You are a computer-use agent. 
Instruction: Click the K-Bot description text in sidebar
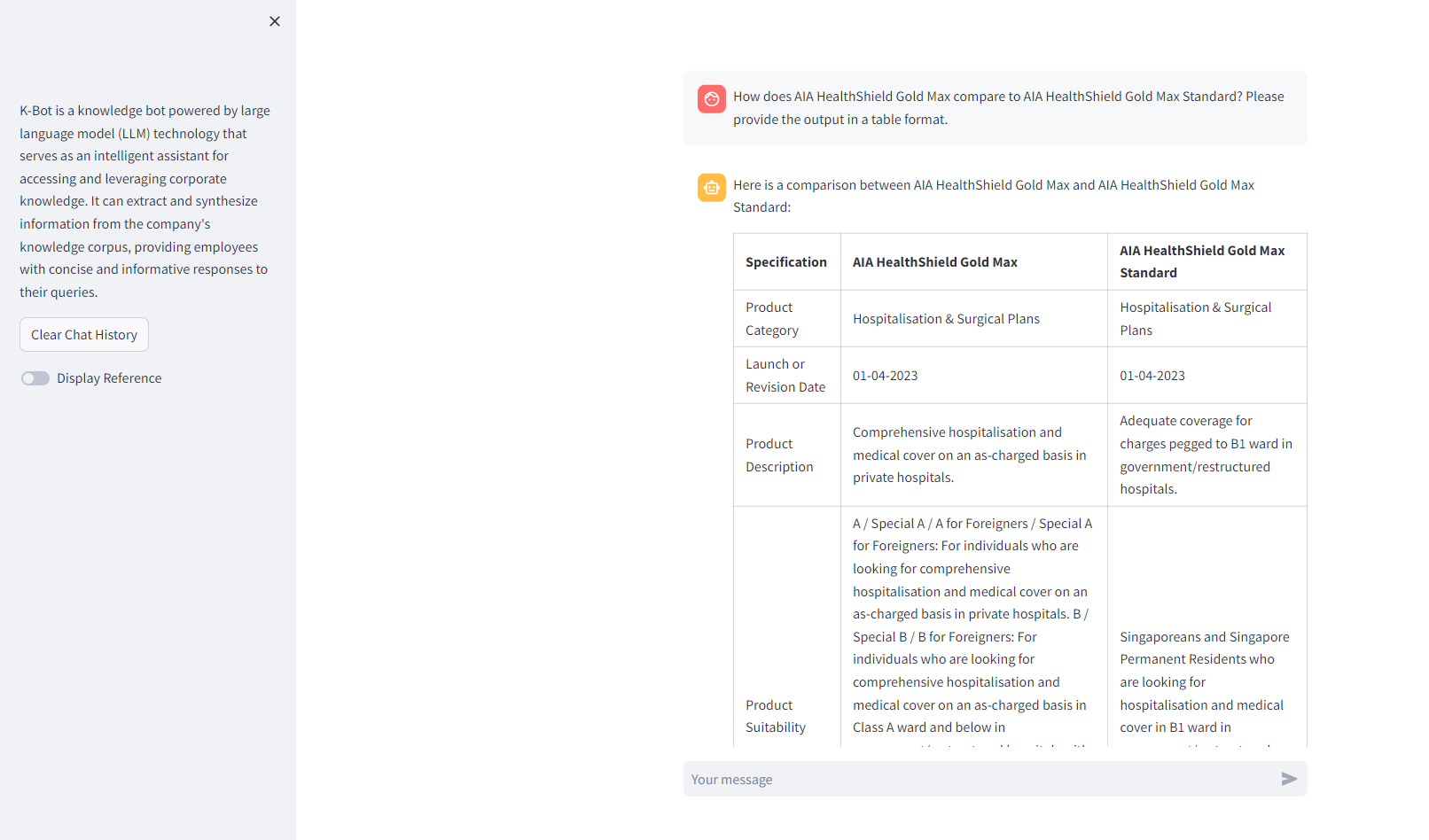pos(145,201)
